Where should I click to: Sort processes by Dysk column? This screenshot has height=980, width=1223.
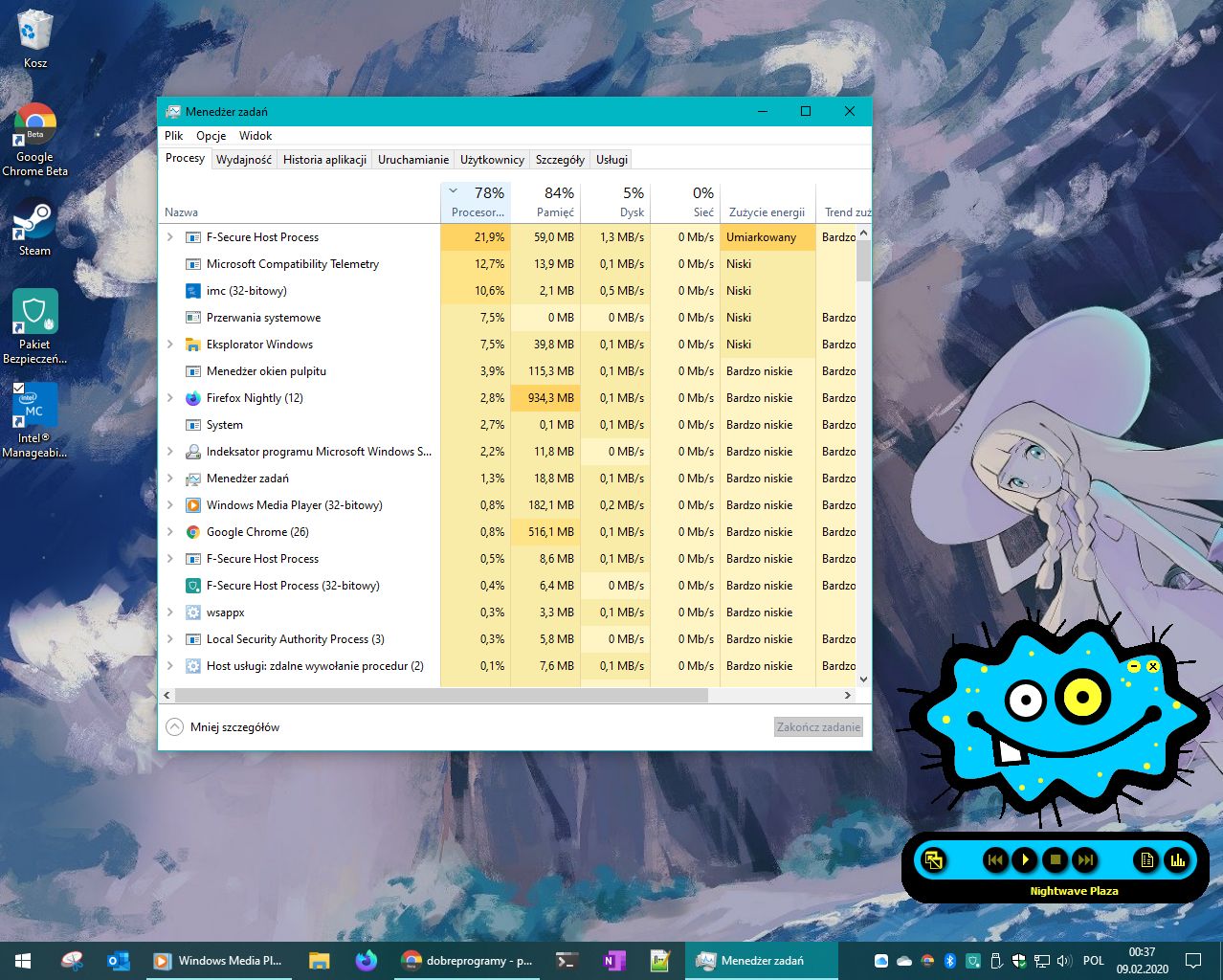click(615, 202)
